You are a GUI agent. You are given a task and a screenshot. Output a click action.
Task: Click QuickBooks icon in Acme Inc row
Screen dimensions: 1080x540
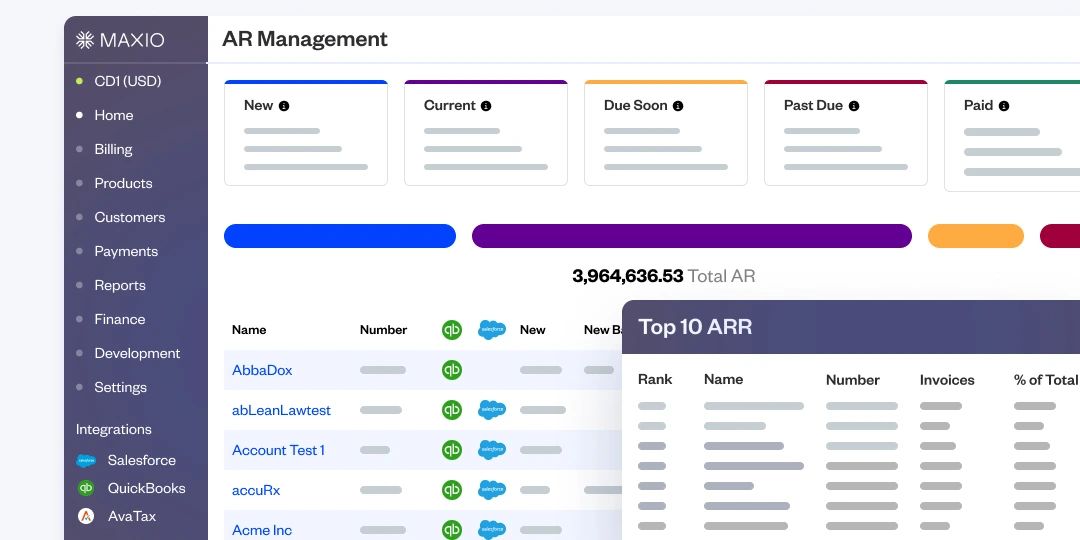pos(452,530)
